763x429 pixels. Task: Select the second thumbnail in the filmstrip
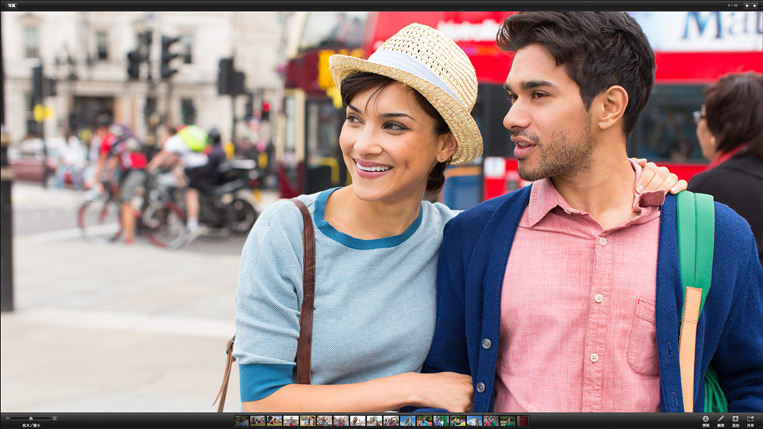[x=258, y=421]
